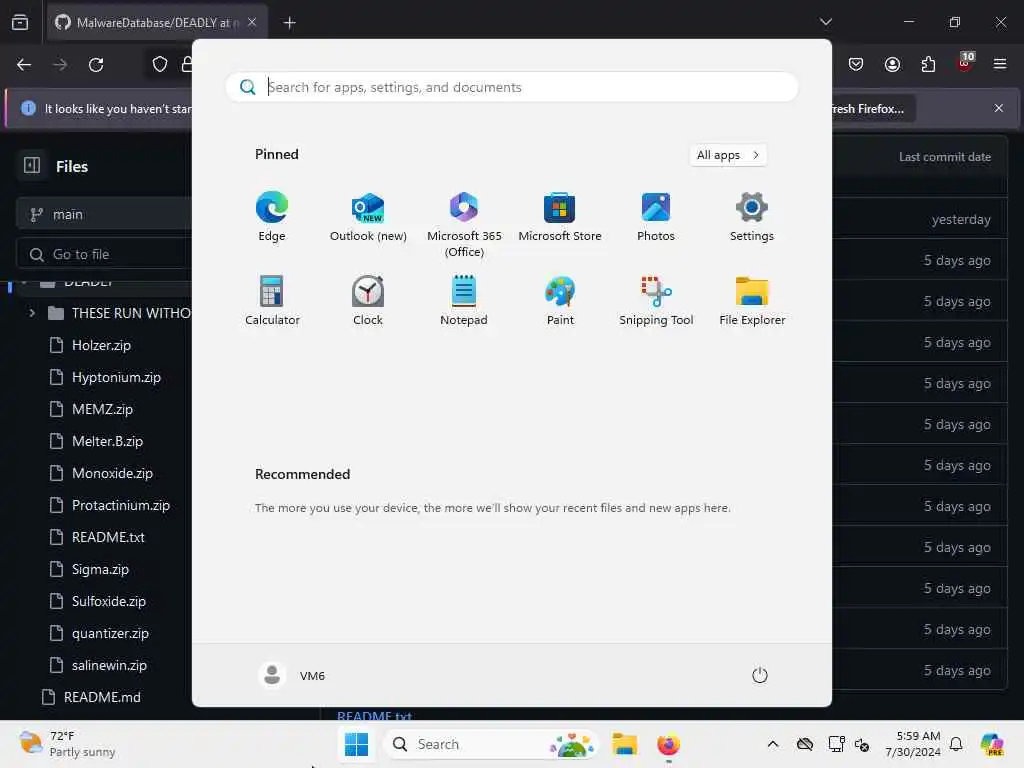Open the uBlock extension icon with badge 10
The height and width of the screenshot is (768, 1024).
[x=964, y=63]
